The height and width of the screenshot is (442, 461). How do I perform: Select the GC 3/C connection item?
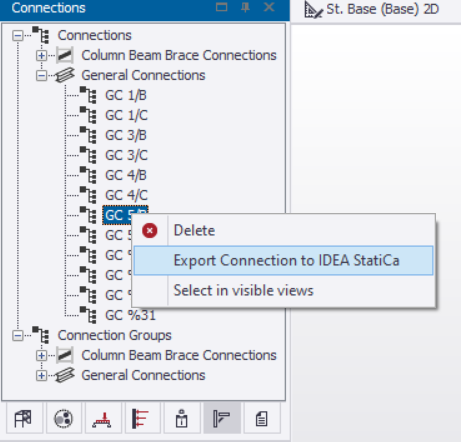[x=126, y=155]
